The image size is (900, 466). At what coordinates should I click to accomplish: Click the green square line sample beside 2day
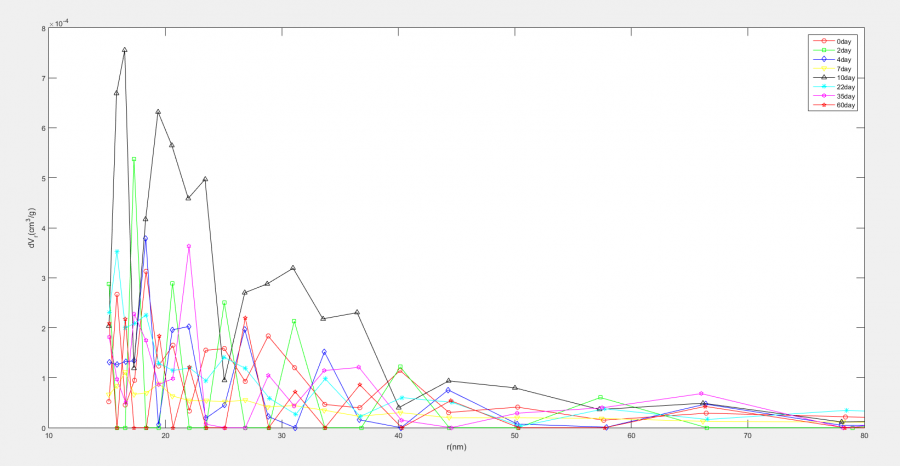point(824,51)
